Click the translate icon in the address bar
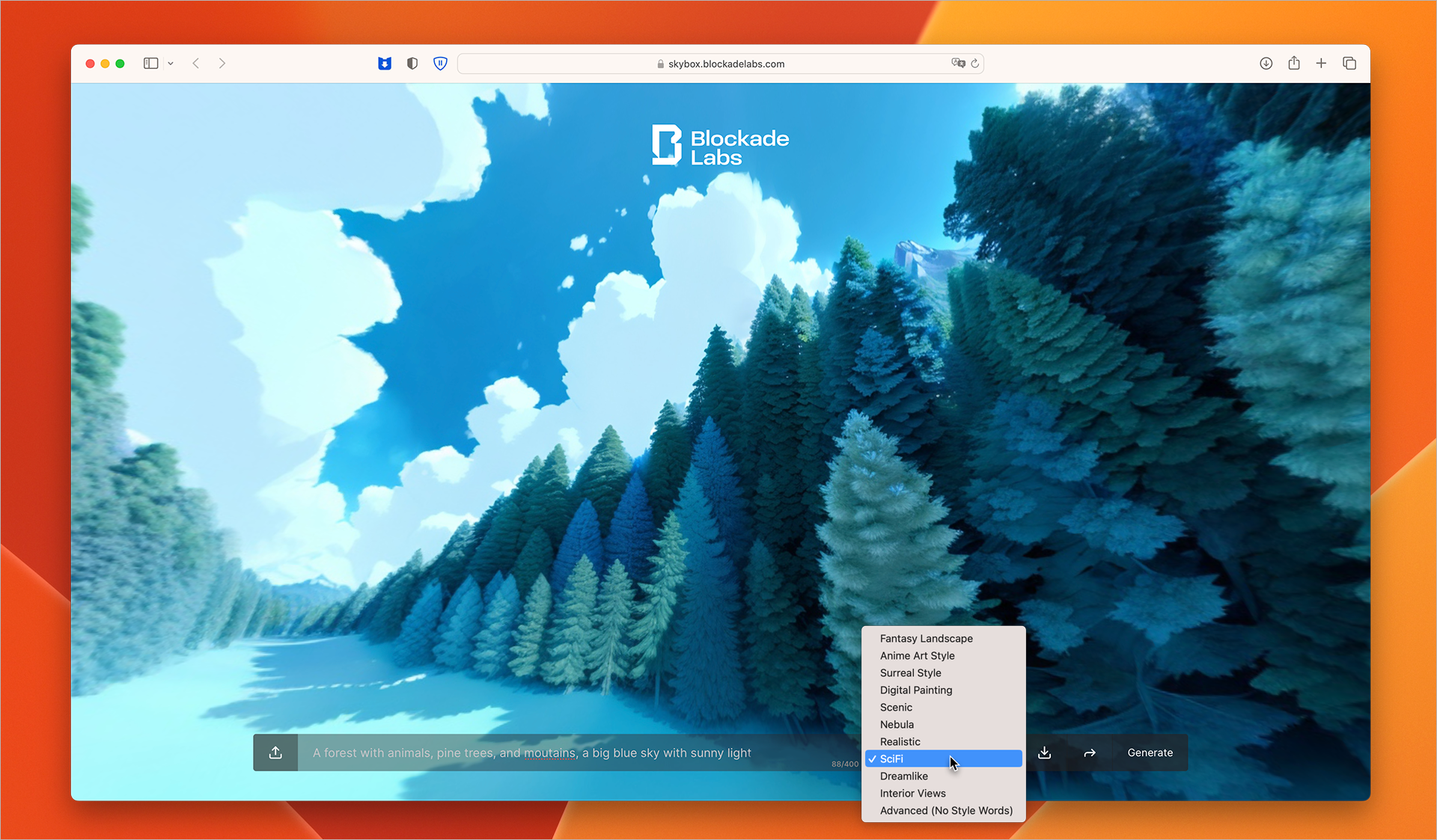The image size is (1437, 840). click(x=957, y=64)
